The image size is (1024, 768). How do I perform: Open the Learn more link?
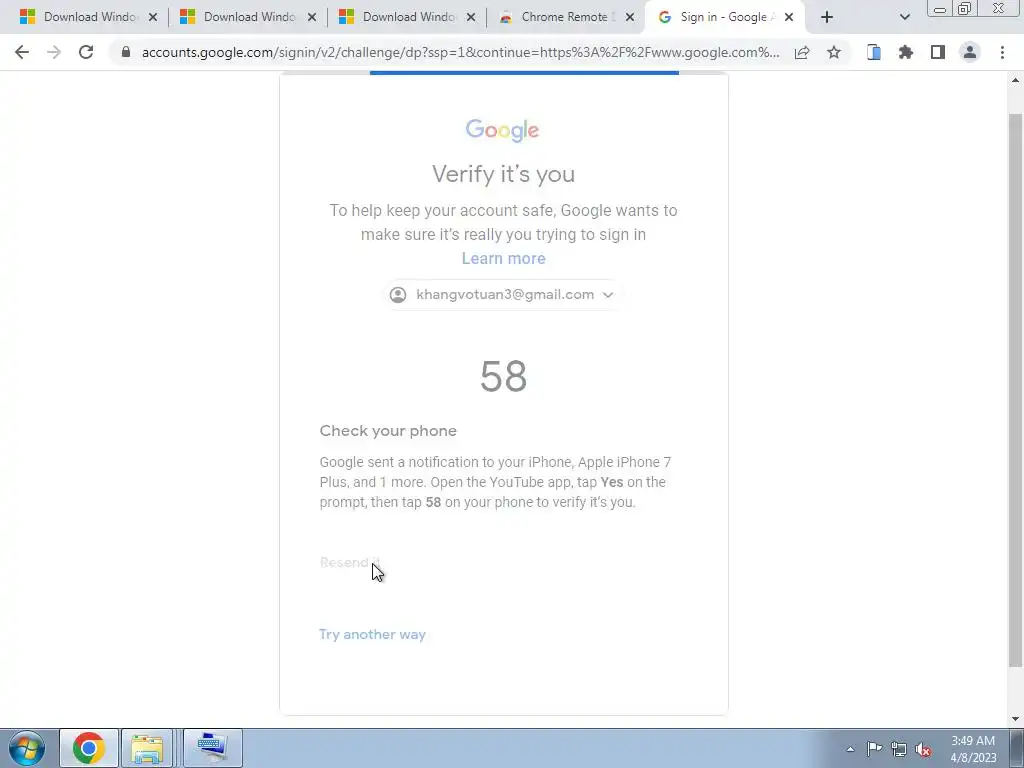point(504,259)
